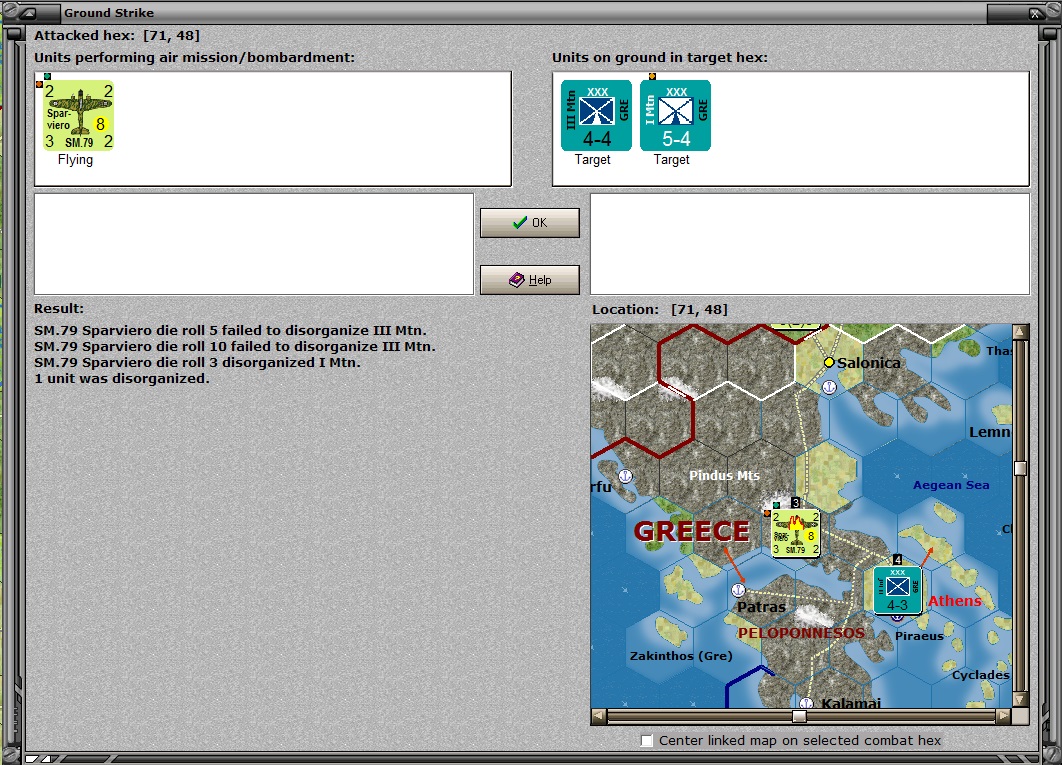
Task: Click result line 'die roll 3 disorganized I Mtn'
Action: point(197,363)
